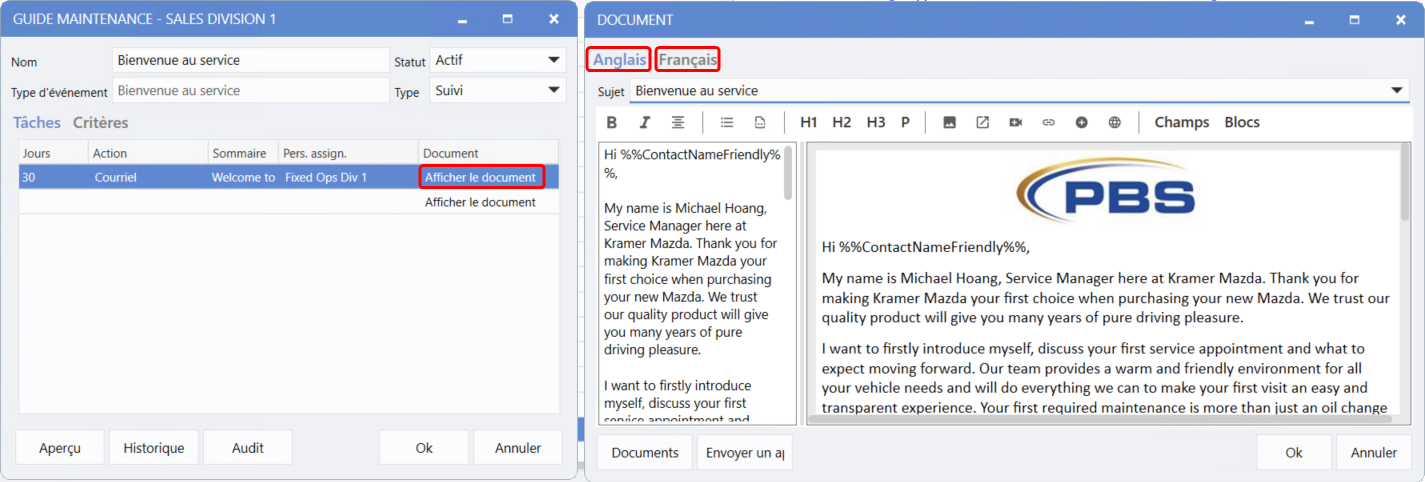Click the globe icon in toolbar

click(x=1115, y=122)
